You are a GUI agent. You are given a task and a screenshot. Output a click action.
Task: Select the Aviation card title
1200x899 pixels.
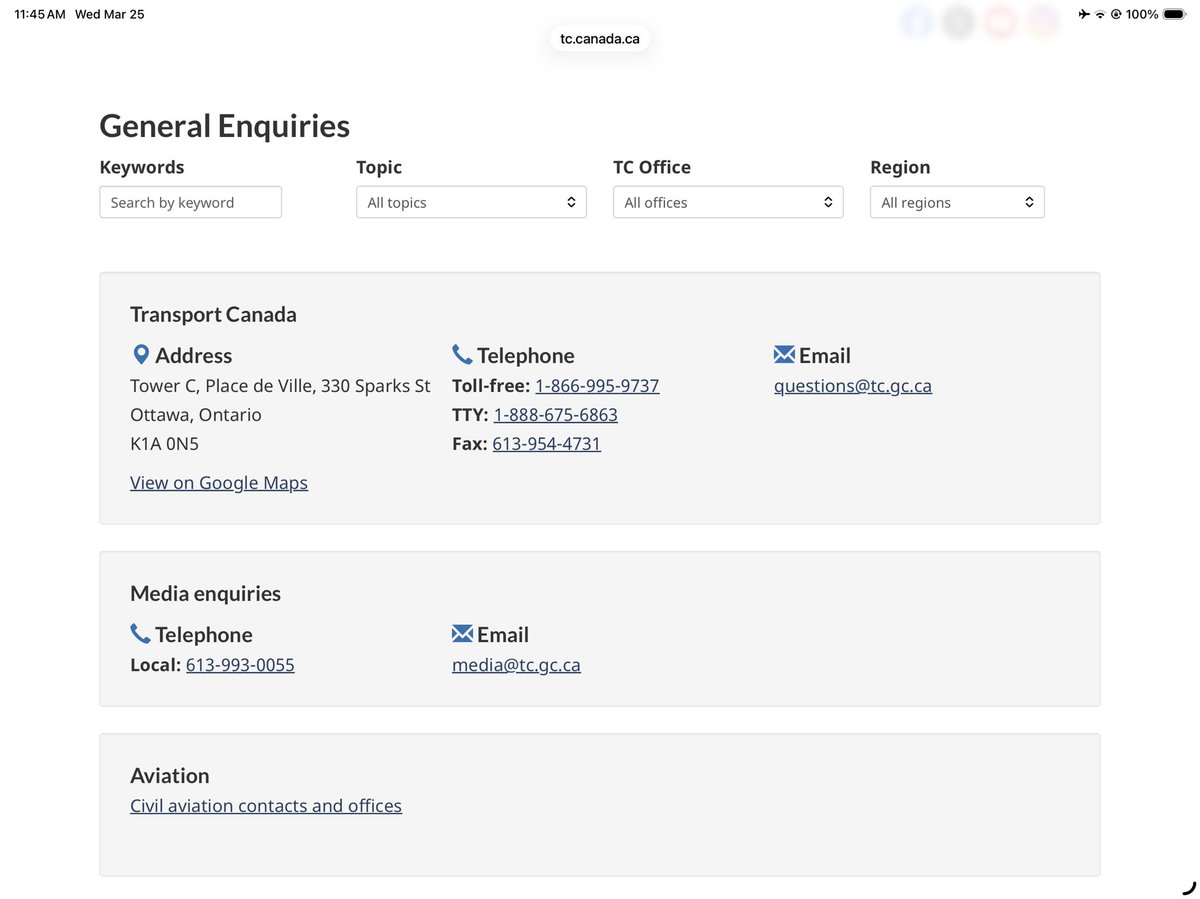click(170, 776)
